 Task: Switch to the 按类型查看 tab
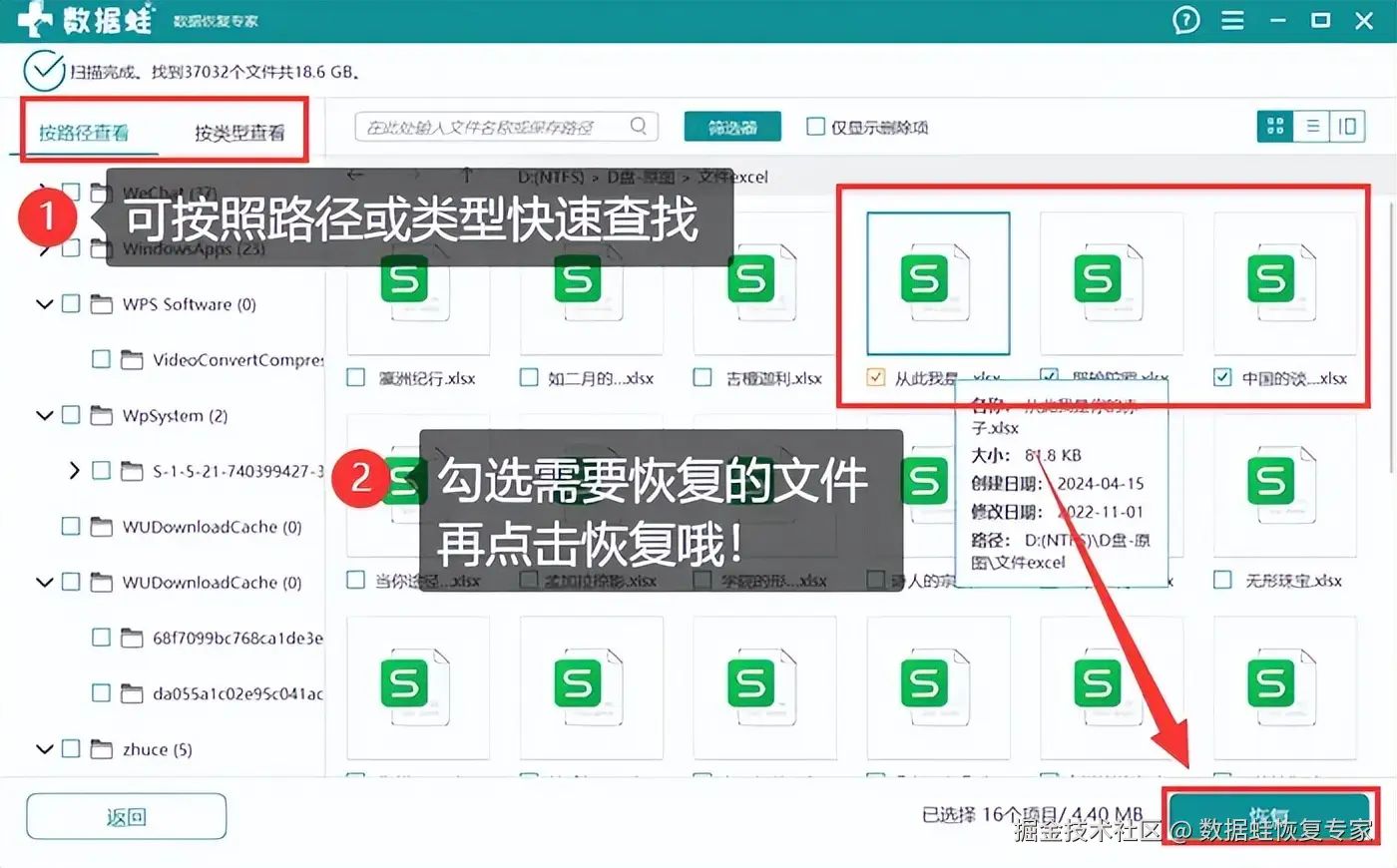click(x=239, y=133)
